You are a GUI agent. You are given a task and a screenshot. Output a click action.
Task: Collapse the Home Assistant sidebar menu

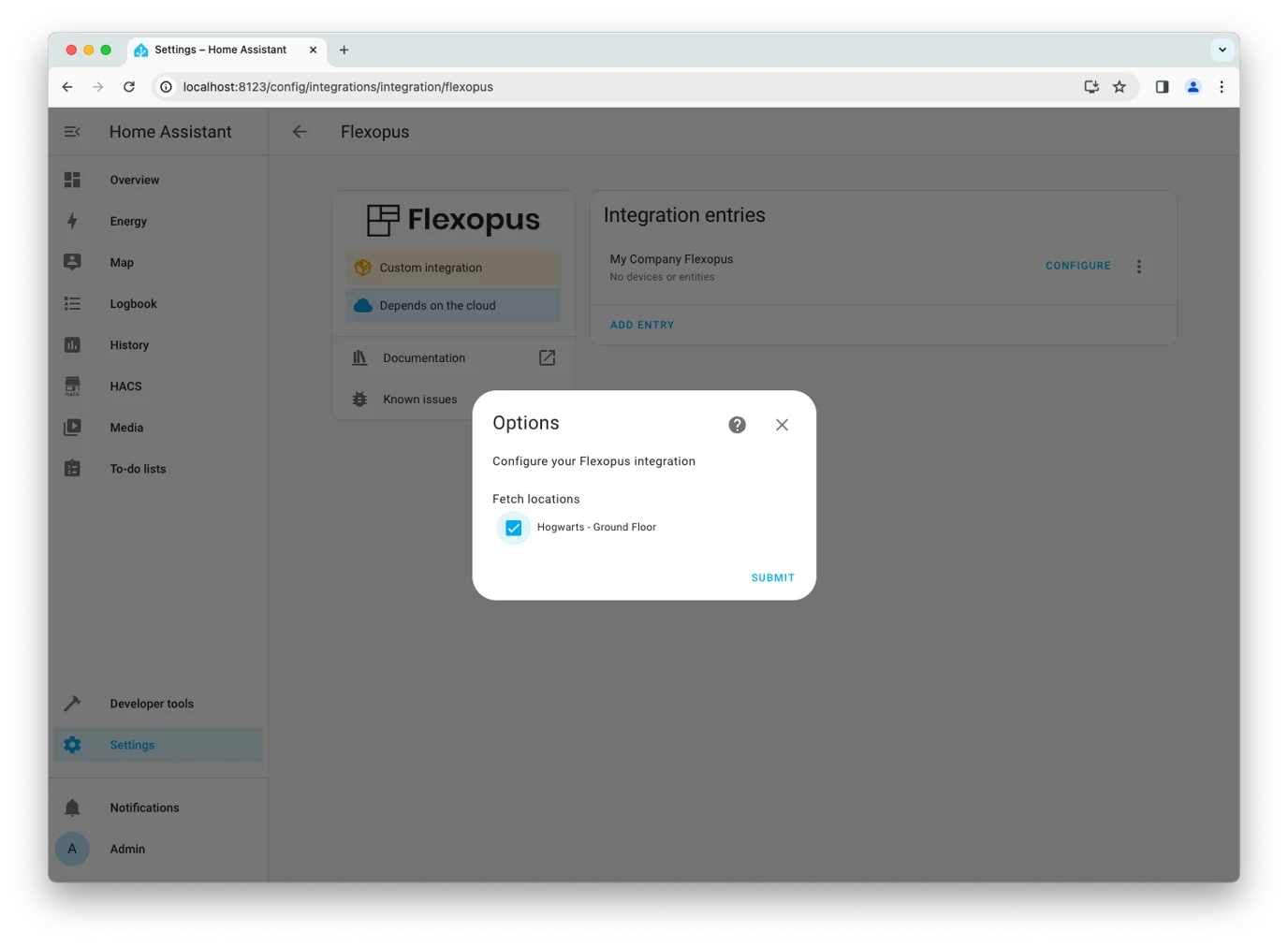[x=72, y=132]
